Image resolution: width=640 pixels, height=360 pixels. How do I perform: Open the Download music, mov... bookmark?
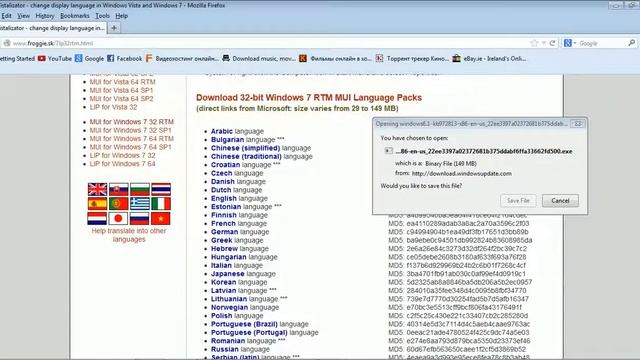pos(259,59)
